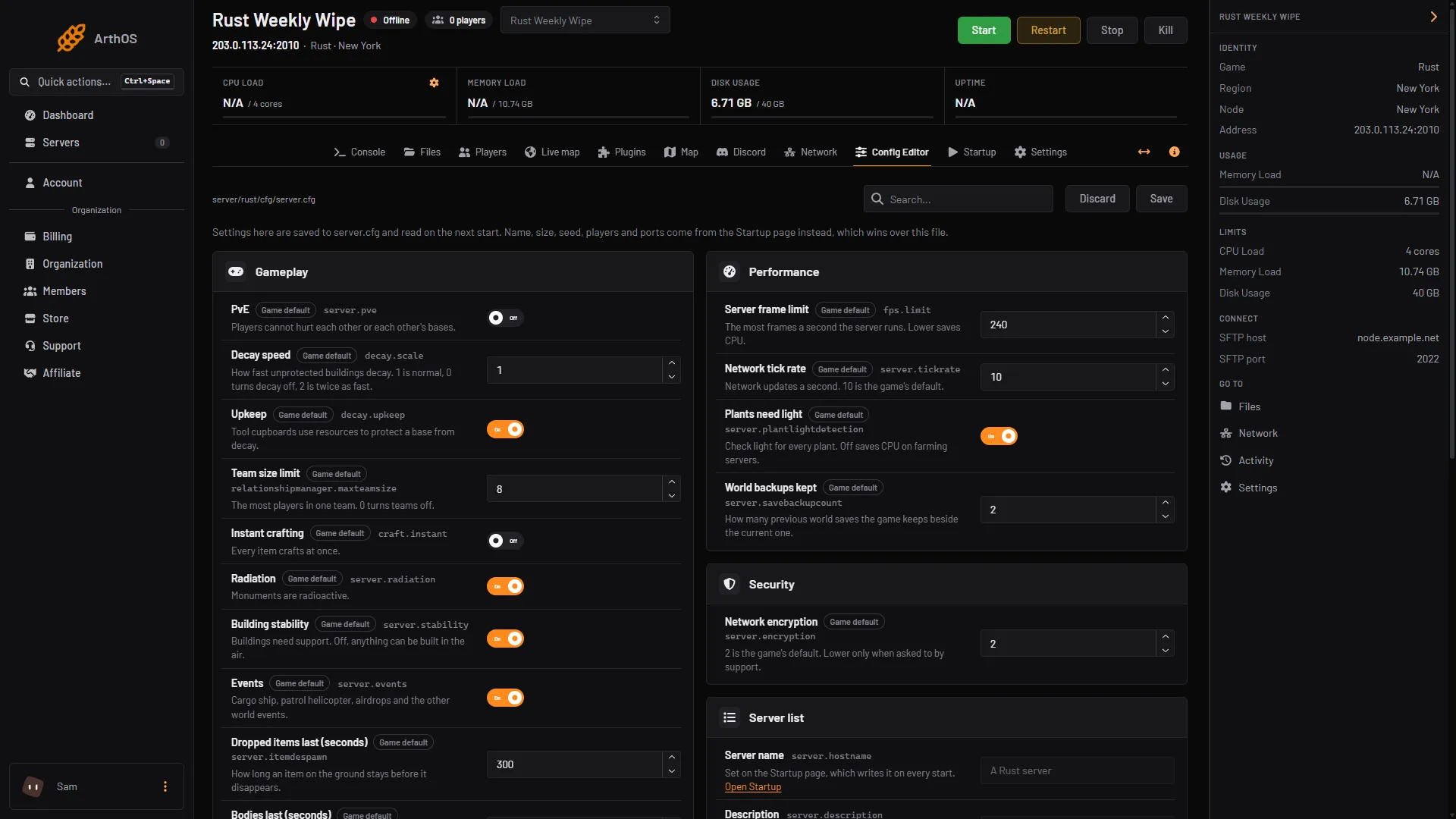Switch to the Plugins tab
Viewport: 1456px width, 819px height.
click(x=622, y=152)
